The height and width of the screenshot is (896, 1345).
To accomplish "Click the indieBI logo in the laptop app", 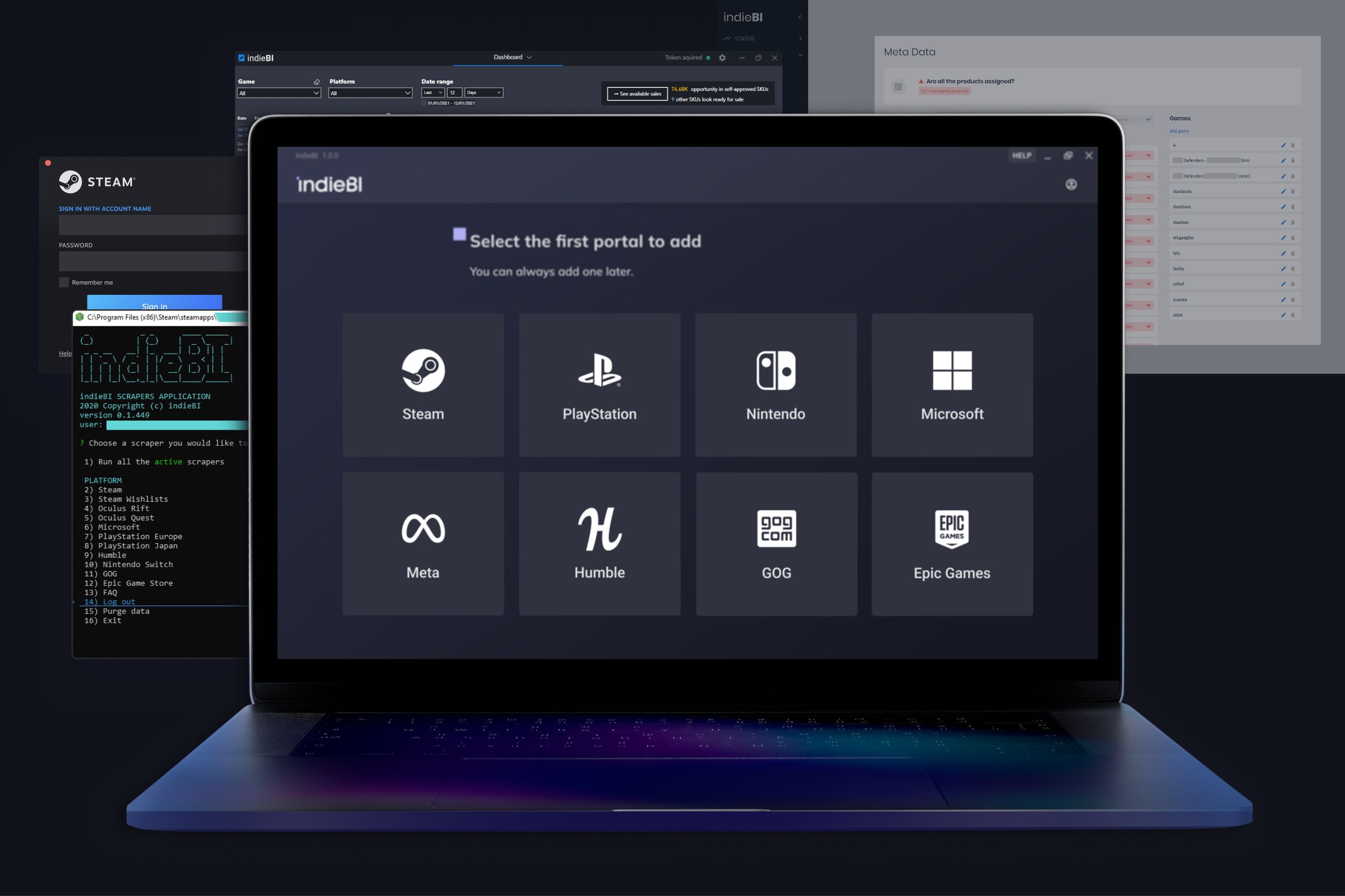I will coord(329,184).
